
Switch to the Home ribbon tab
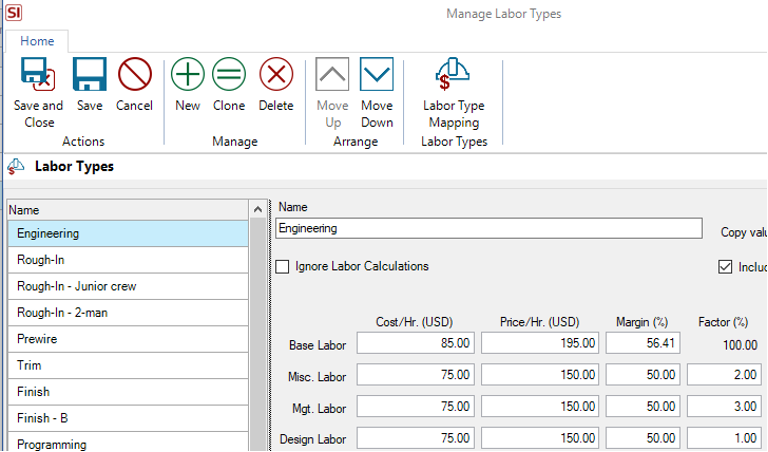[37, 41]
